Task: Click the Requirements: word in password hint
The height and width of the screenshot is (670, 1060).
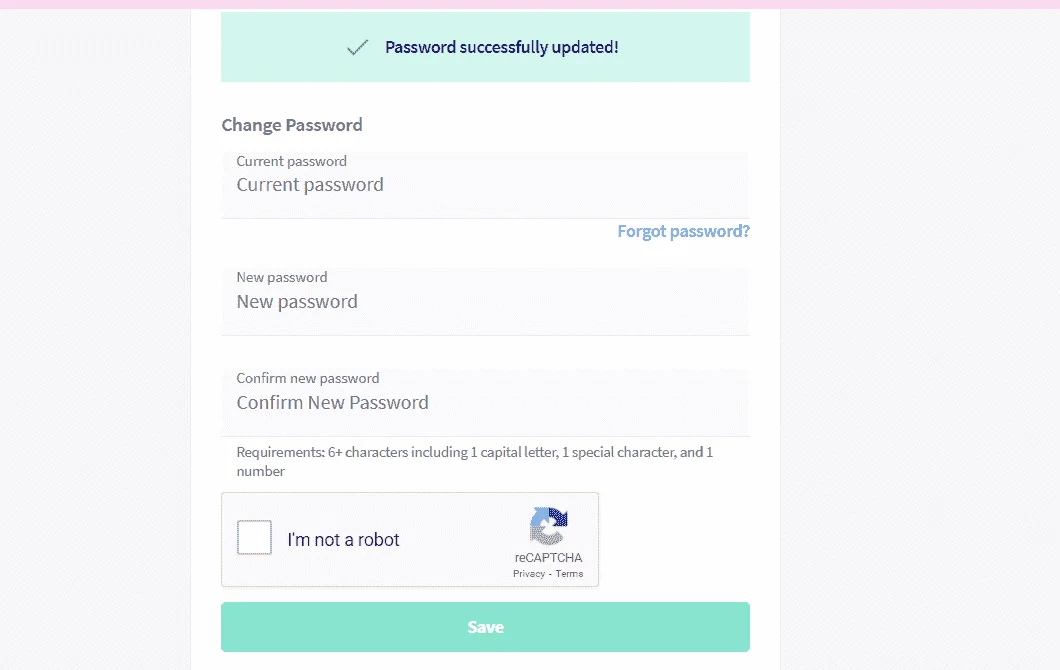Action: click(281, 452)
